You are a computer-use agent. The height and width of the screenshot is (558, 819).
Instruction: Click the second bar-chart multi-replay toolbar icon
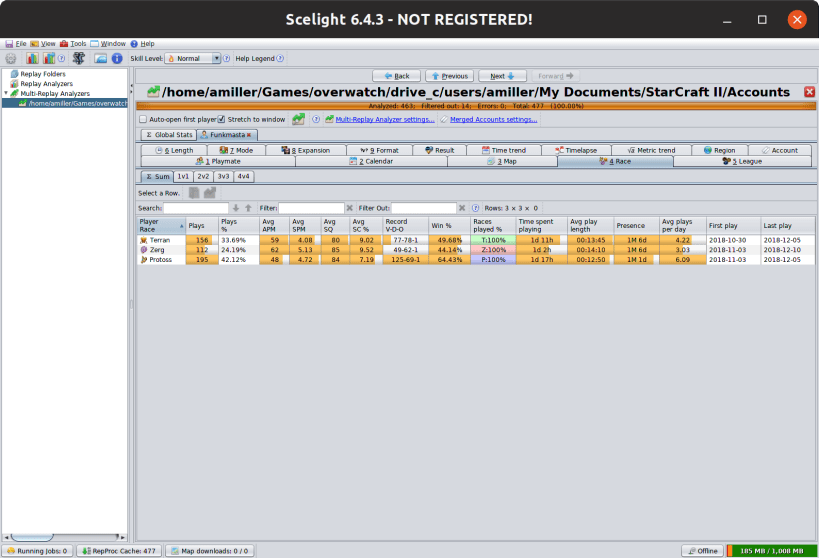coord(49,59)
